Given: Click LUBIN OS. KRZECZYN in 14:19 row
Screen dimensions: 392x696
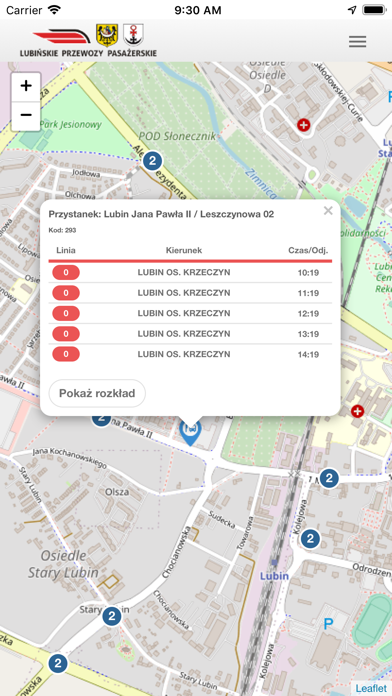Looking at the screenshot, I should pos(184,354).
